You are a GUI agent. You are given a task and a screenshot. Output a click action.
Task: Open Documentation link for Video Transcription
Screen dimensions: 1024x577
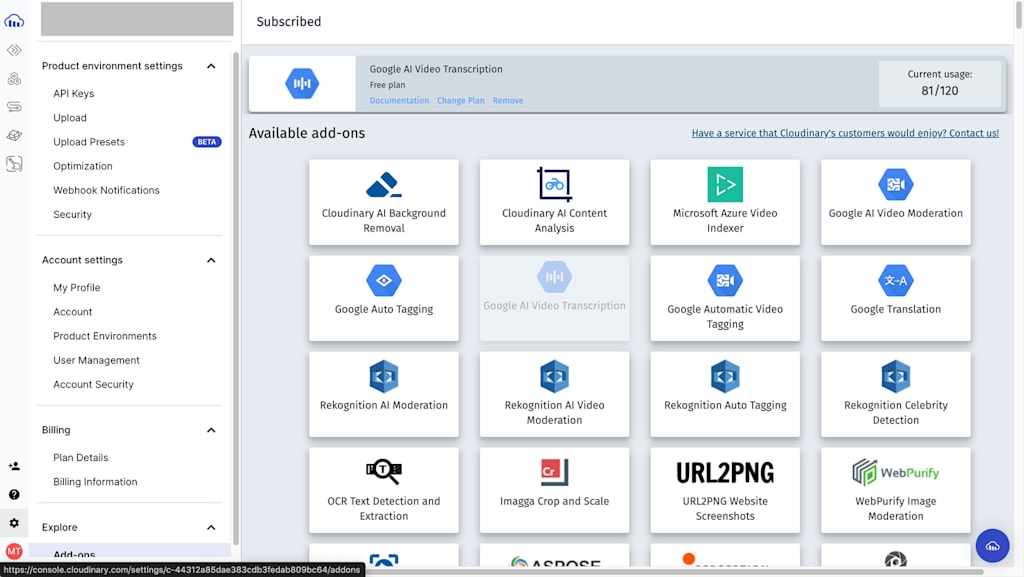(x=399, y=101)
